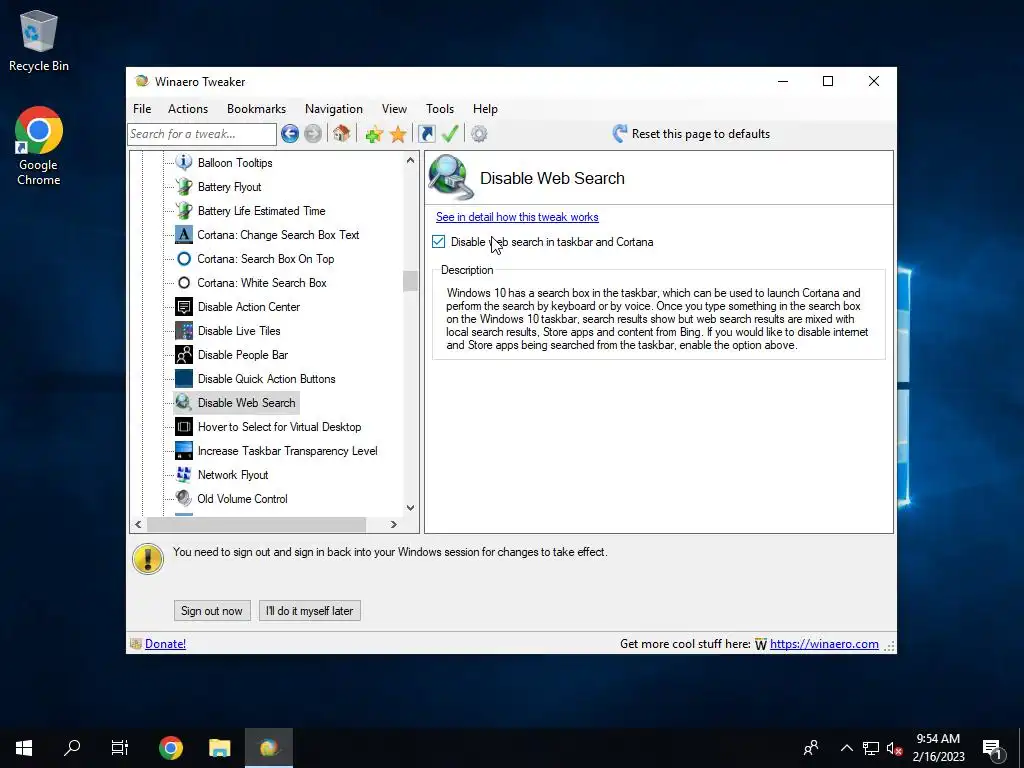Click the create shortcut toolbar icon
This screenshot has height=768, width=1024.
426,134
